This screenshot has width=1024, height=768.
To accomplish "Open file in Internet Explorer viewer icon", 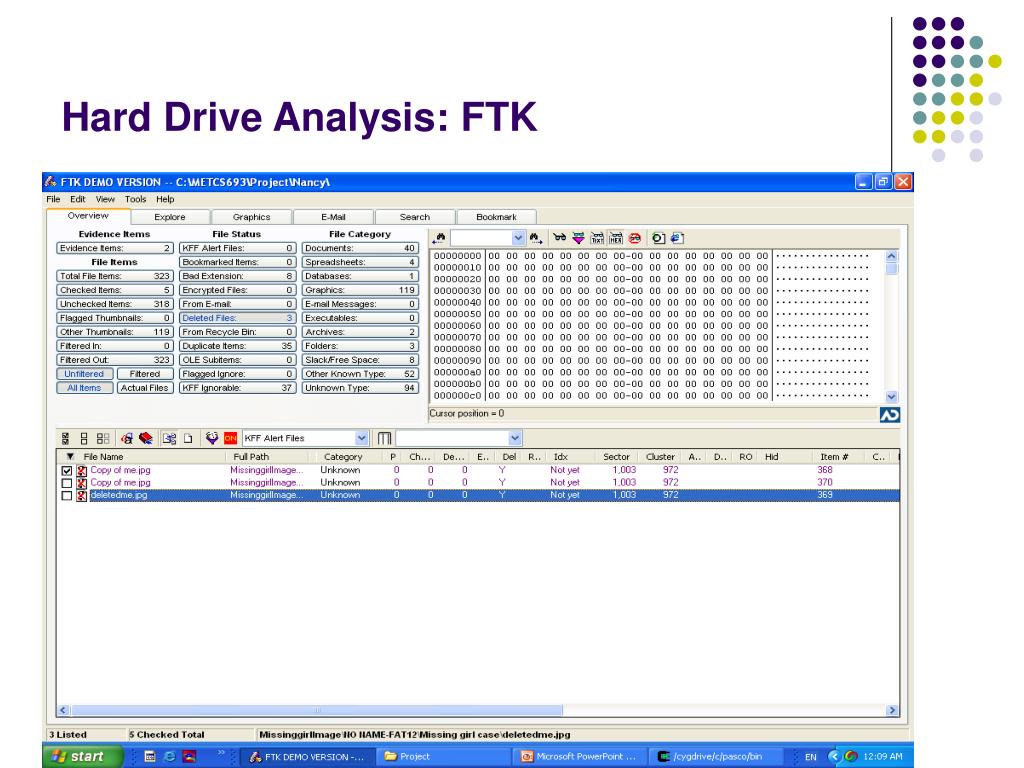I will (677, 238).
